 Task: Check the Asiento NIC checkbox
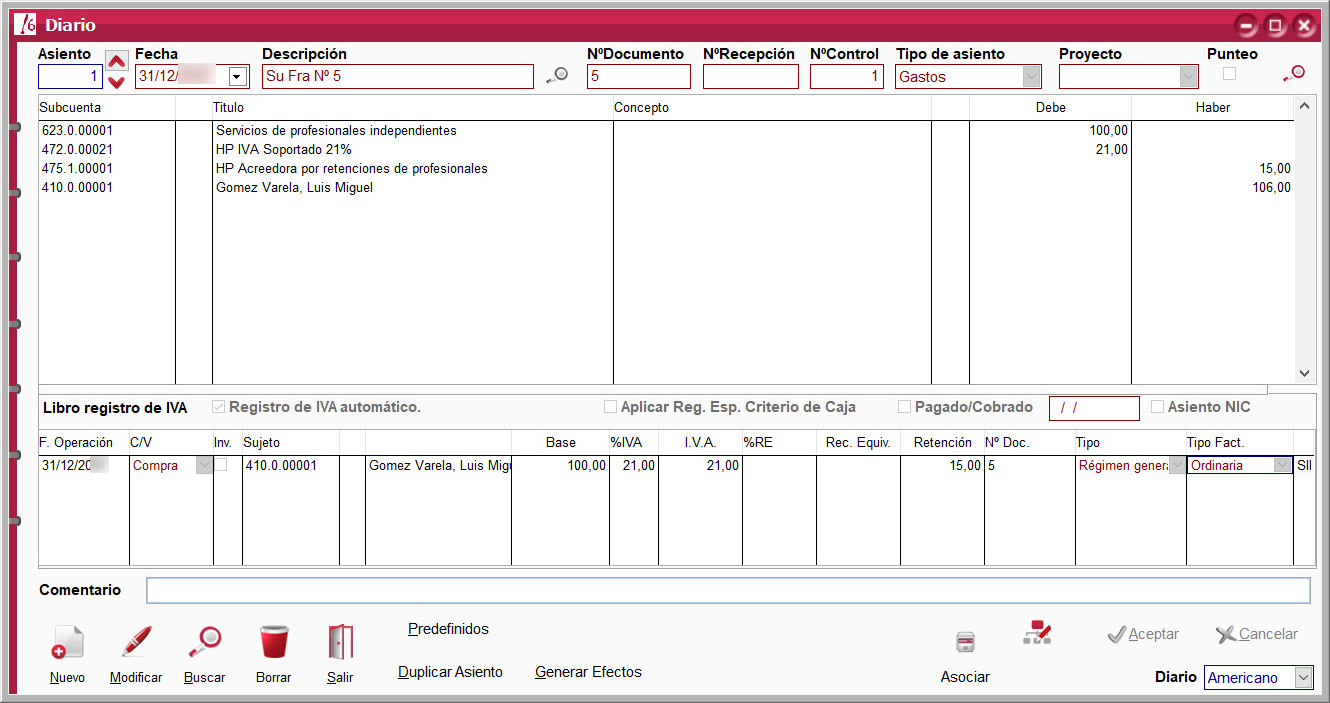[x=1157, y=407]
